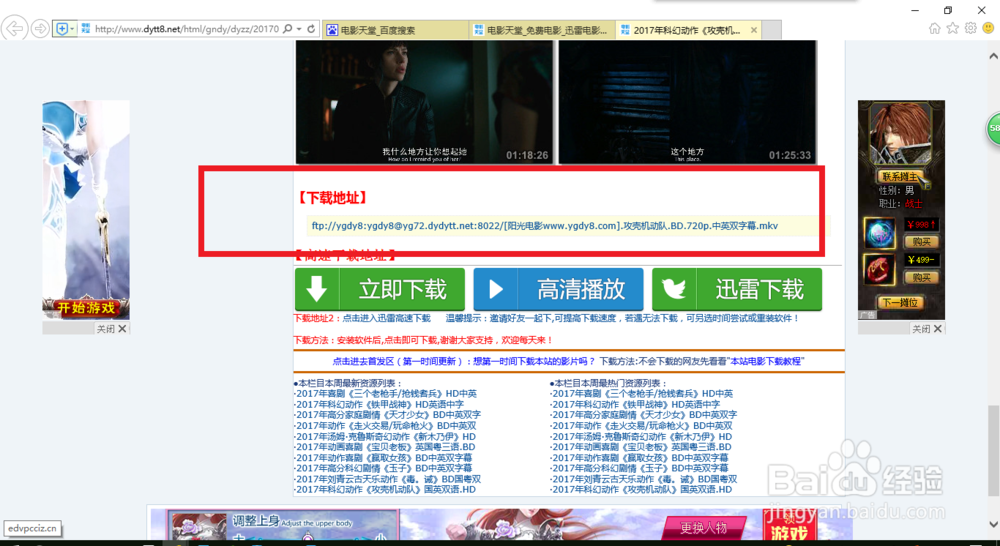1000x546 pixels.
Task: Open the address bar autocomplete dropdown arrow
Action: tap(298, 29)
